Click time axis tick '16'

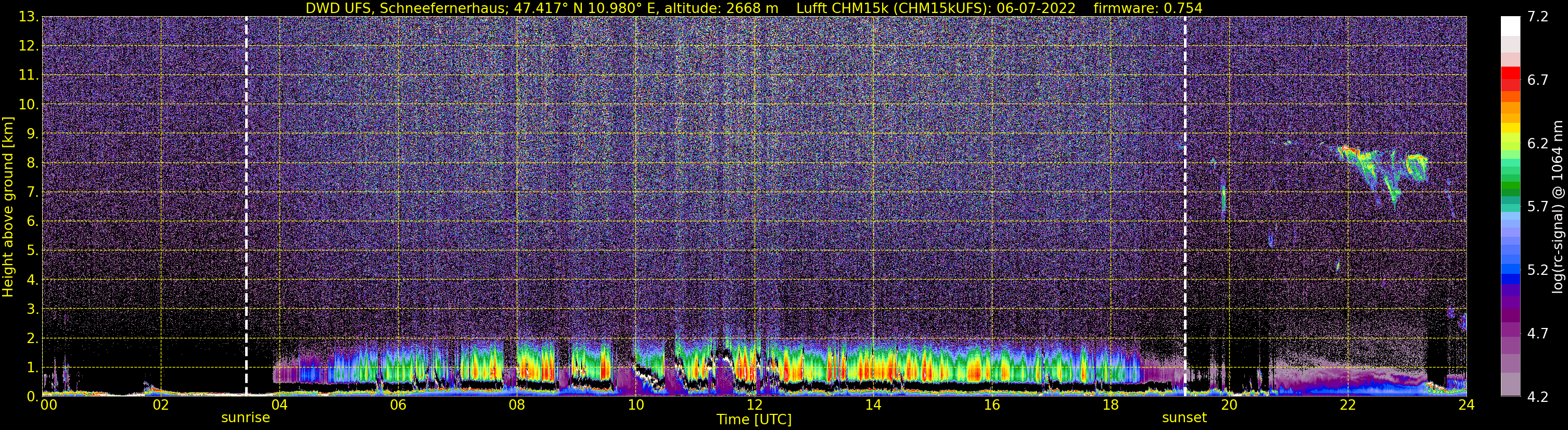(991, 405)
